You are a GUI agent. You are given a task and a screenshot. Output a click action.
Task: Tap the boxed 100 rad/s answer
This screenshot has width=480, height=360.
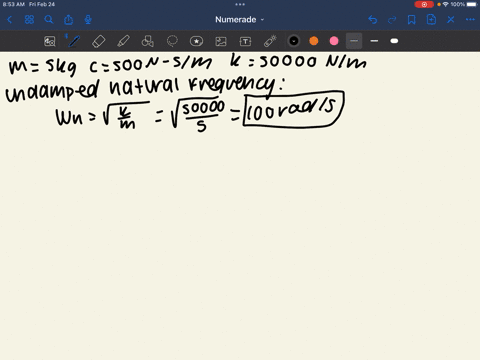point(294,109)
